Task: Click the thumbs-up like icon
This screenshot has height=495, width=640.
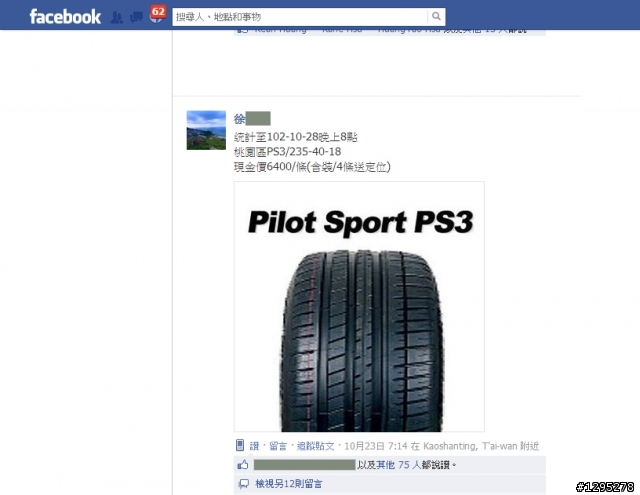Action: (243, 465)
